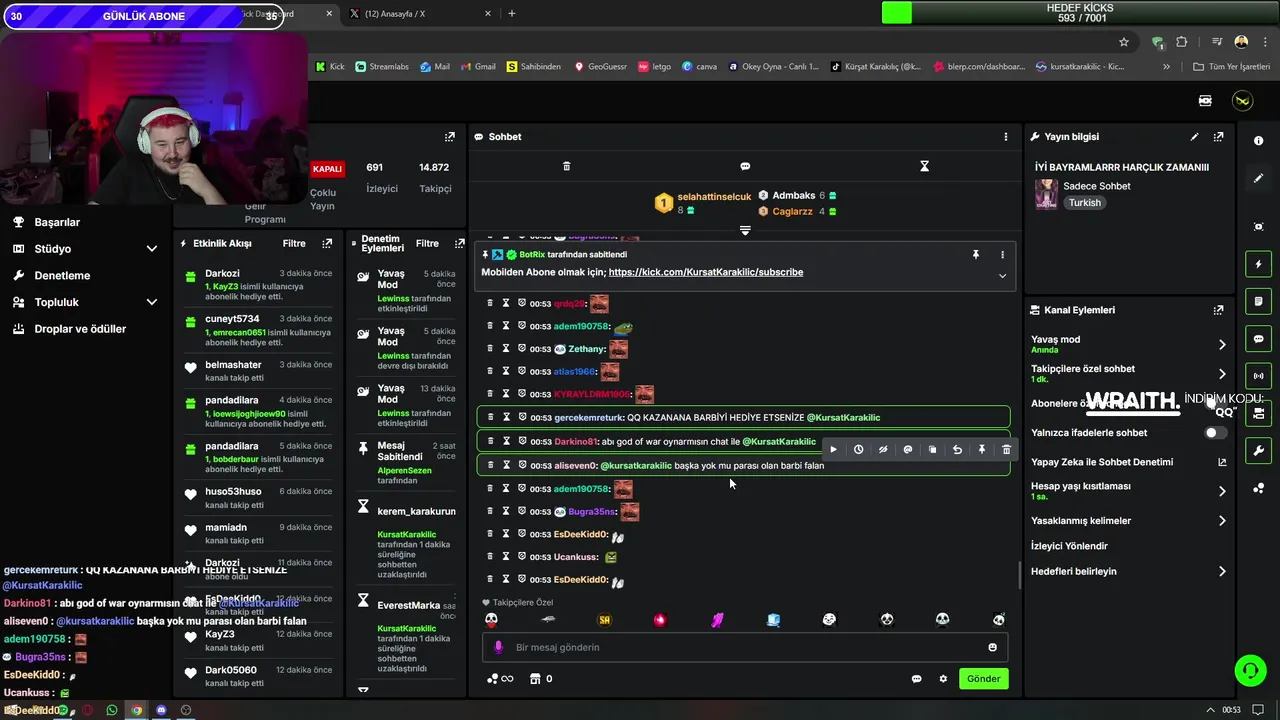Toggle Yalnızca ifadelerle sohbet switch
1280x720 pixels.
(x=1215, y=433)
